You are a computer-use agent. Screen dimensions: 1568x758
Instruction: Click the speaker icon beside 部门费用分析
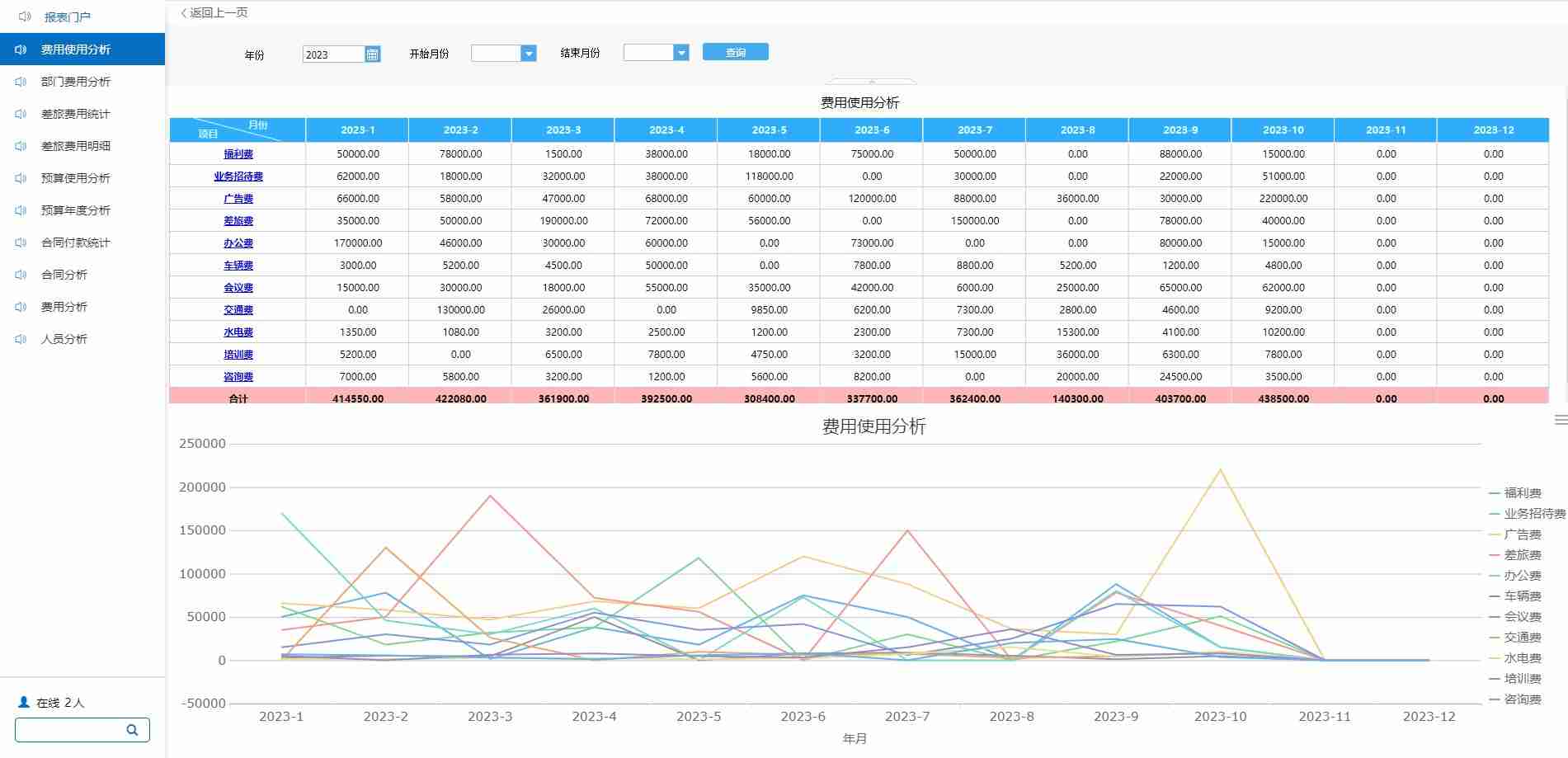21,82
